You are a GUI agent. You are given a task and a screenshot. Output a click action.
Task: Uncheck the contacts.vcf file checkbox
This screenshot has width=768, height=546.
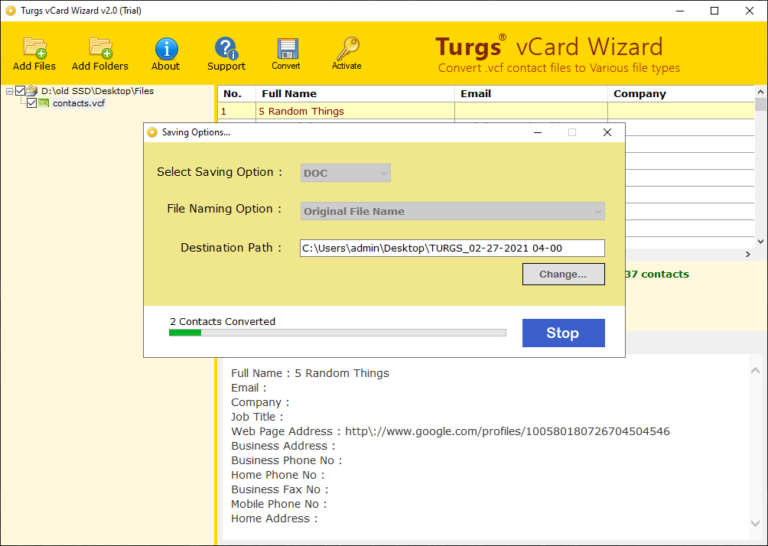coord(32,103)
